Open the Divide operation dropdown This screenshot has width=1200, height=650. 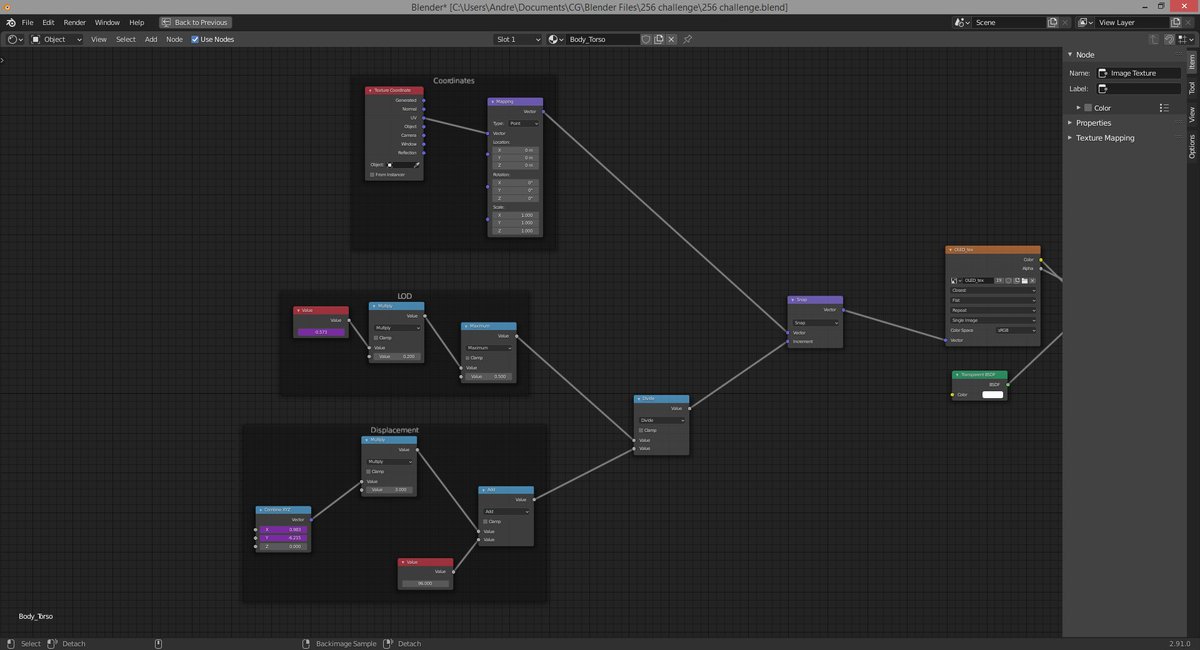click(x=661, y=420)
